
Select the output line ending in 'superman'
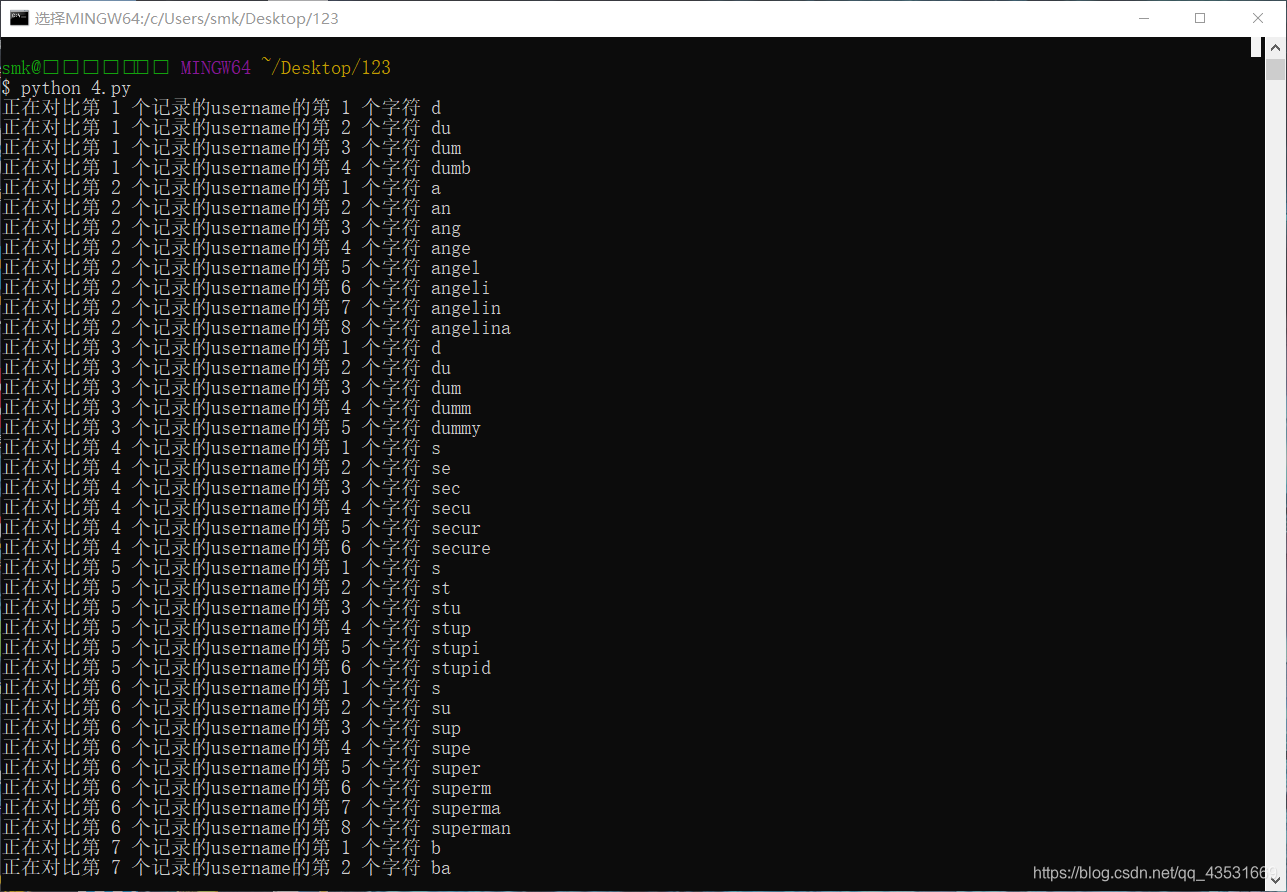point(256,828)
